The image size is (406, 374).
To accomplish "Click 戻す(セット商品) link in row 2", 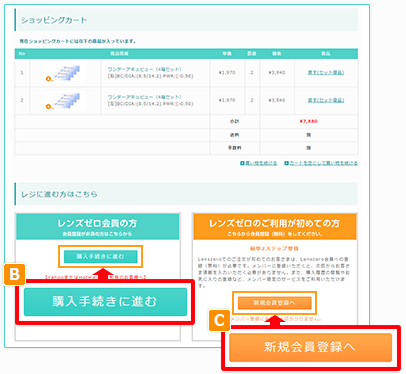I will click(326, 100).
